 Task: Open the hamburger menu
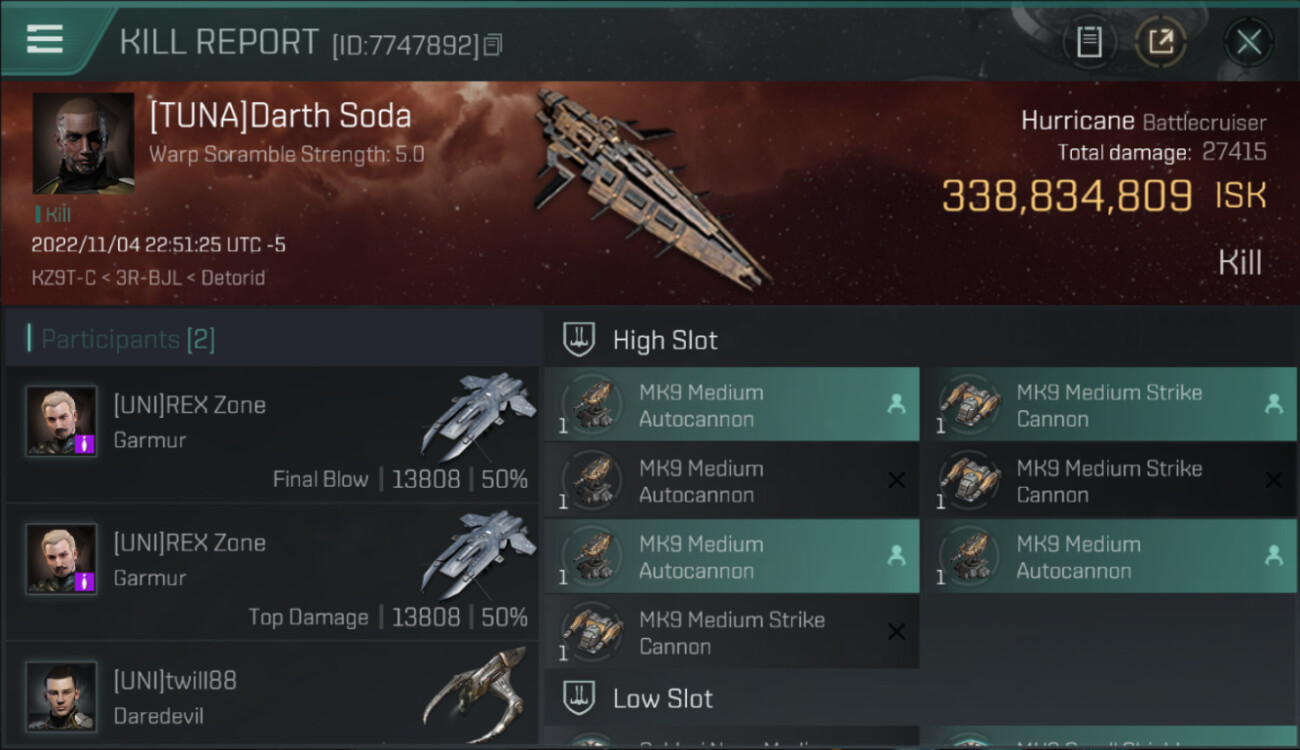pyautogui.click(x=45, y=40)
